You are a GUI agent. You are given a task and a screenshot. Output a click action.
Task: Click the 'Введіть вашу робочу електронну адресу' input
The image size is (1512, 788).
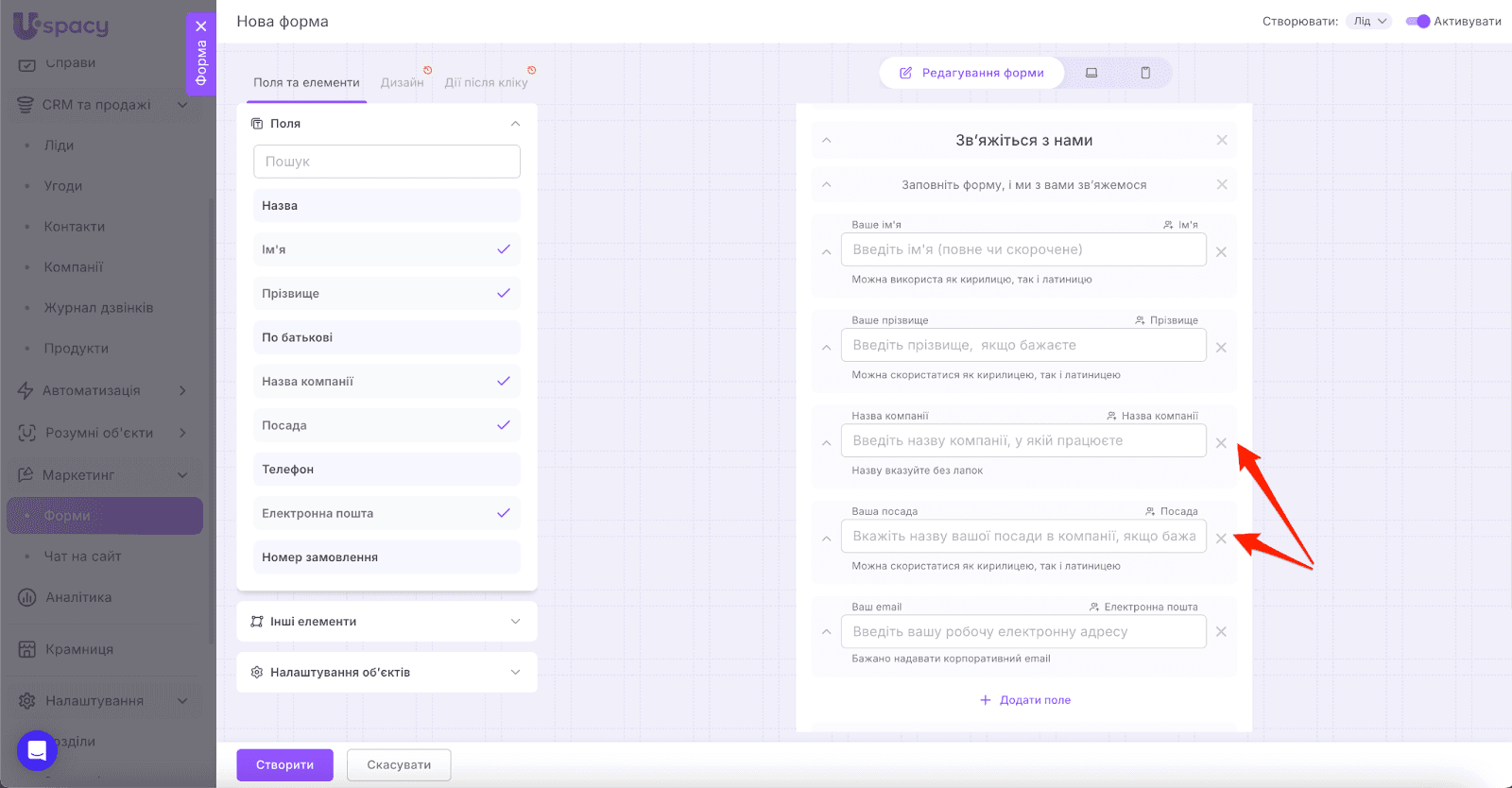coord(1023,632)
